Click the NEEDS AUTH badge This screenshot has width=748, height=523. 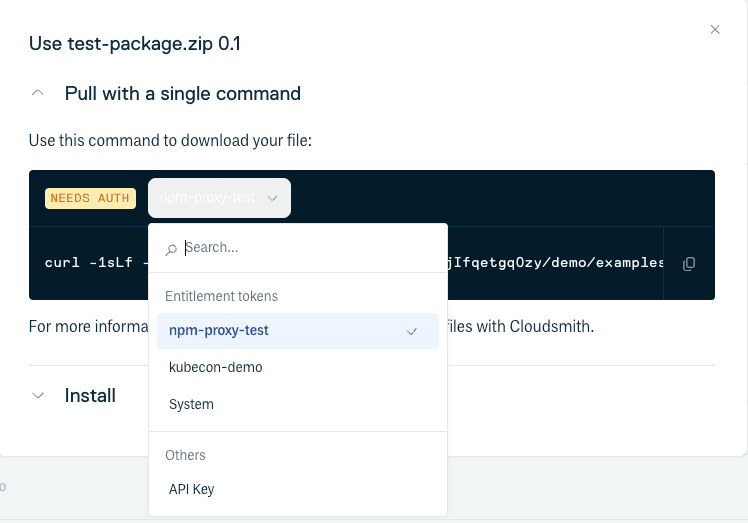90,198
